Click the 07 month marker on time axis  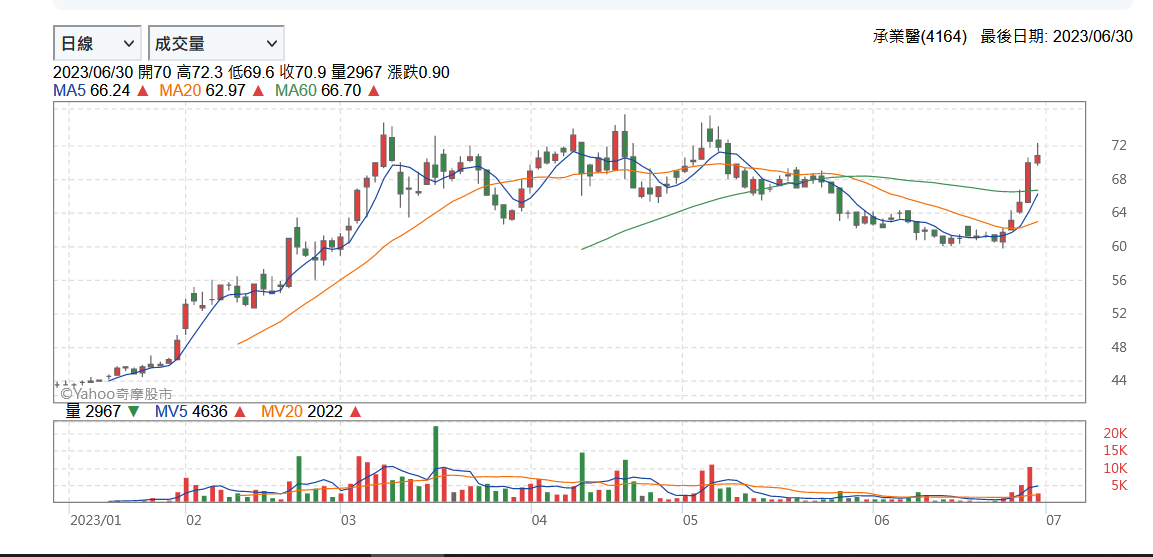pyautogui.click(x=1046, y=520)
